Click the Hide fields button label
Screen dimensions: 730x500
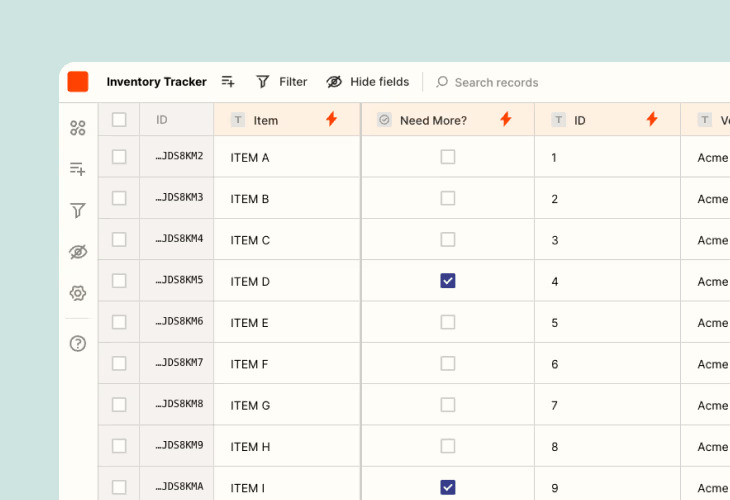click(380, 82)
